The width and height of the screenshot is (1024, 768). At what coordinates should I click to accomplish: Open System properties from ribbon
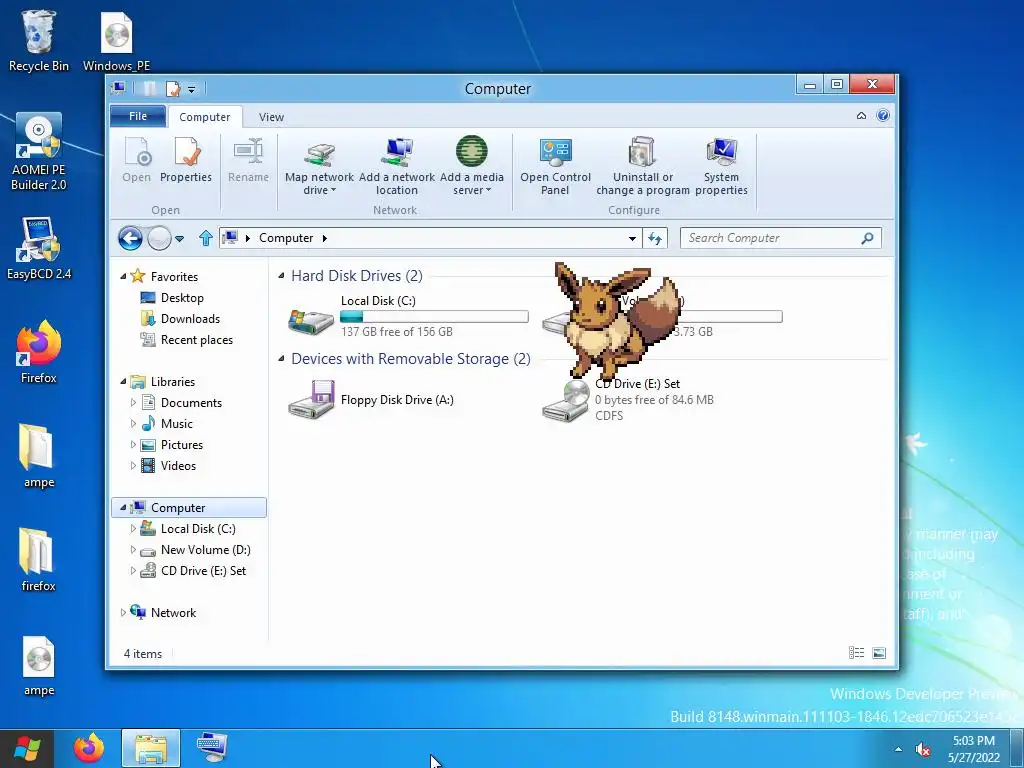[721, 166]
